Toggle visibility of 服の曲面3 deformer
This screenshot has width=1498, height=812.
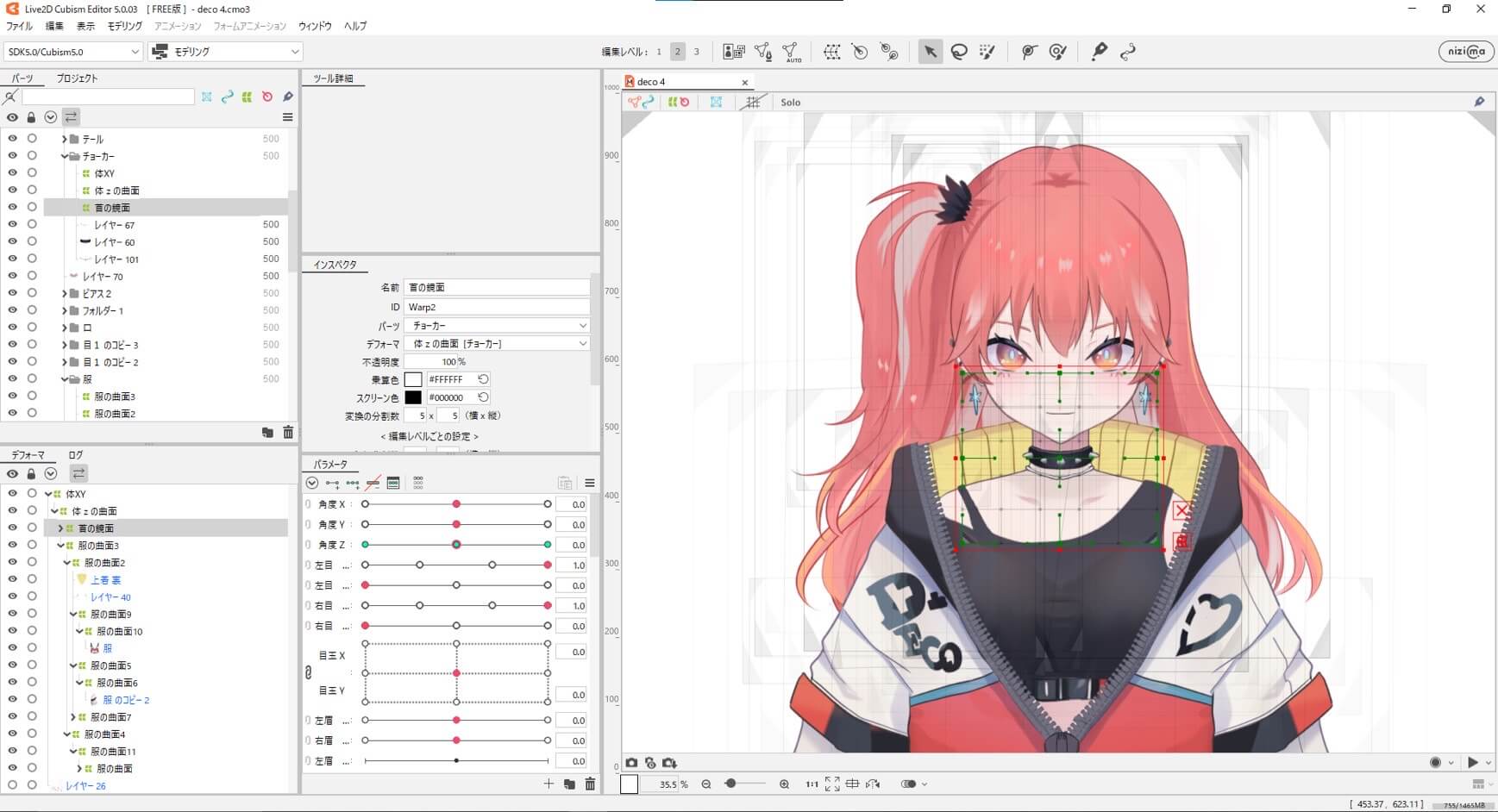coord(12,546)
